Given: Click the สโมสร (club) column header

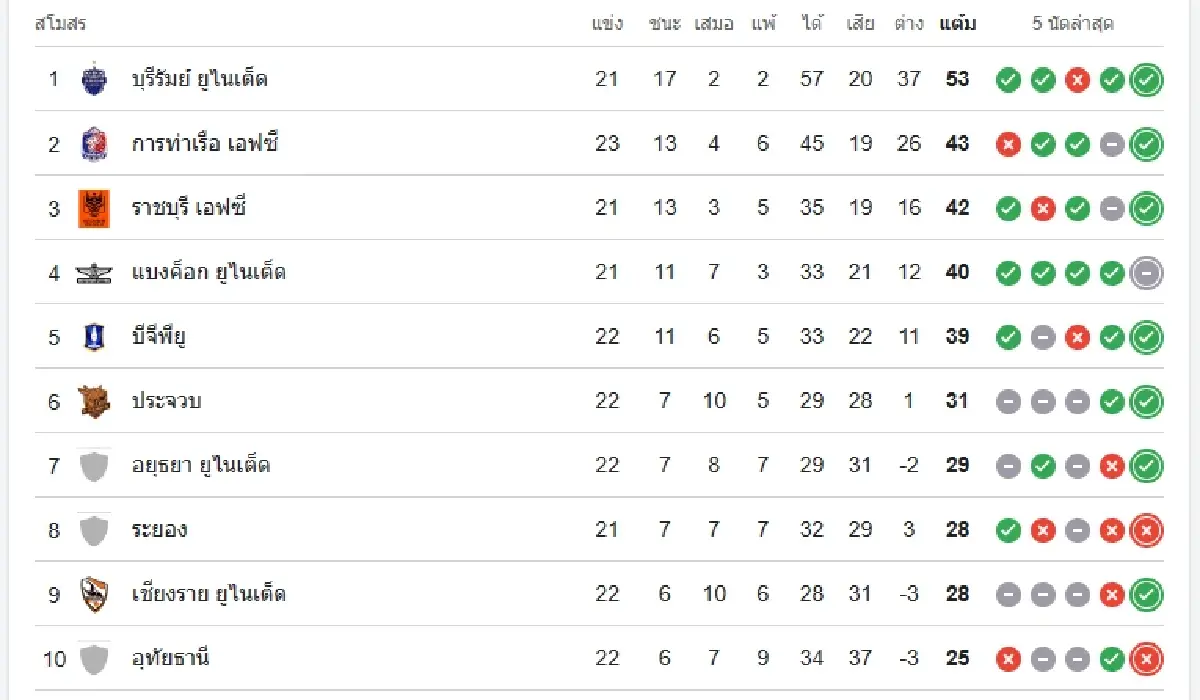Looking at the screenshot, I should [61, 23].
